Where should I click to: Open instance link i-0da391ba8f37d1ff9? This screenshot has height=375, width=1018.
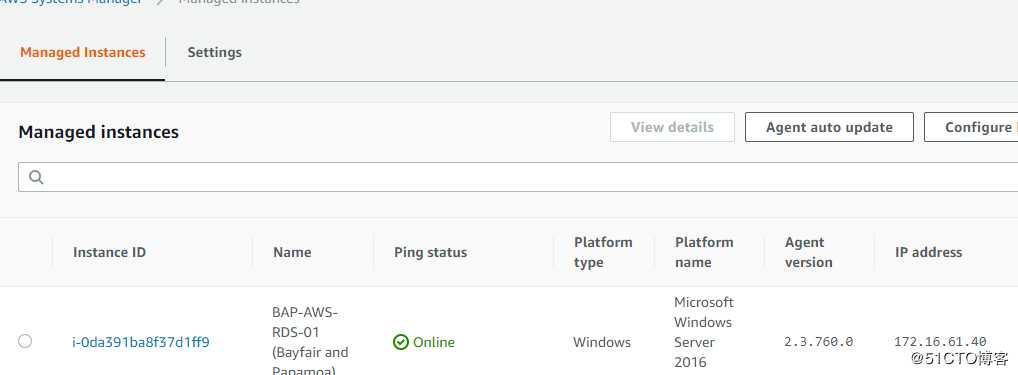140,342
